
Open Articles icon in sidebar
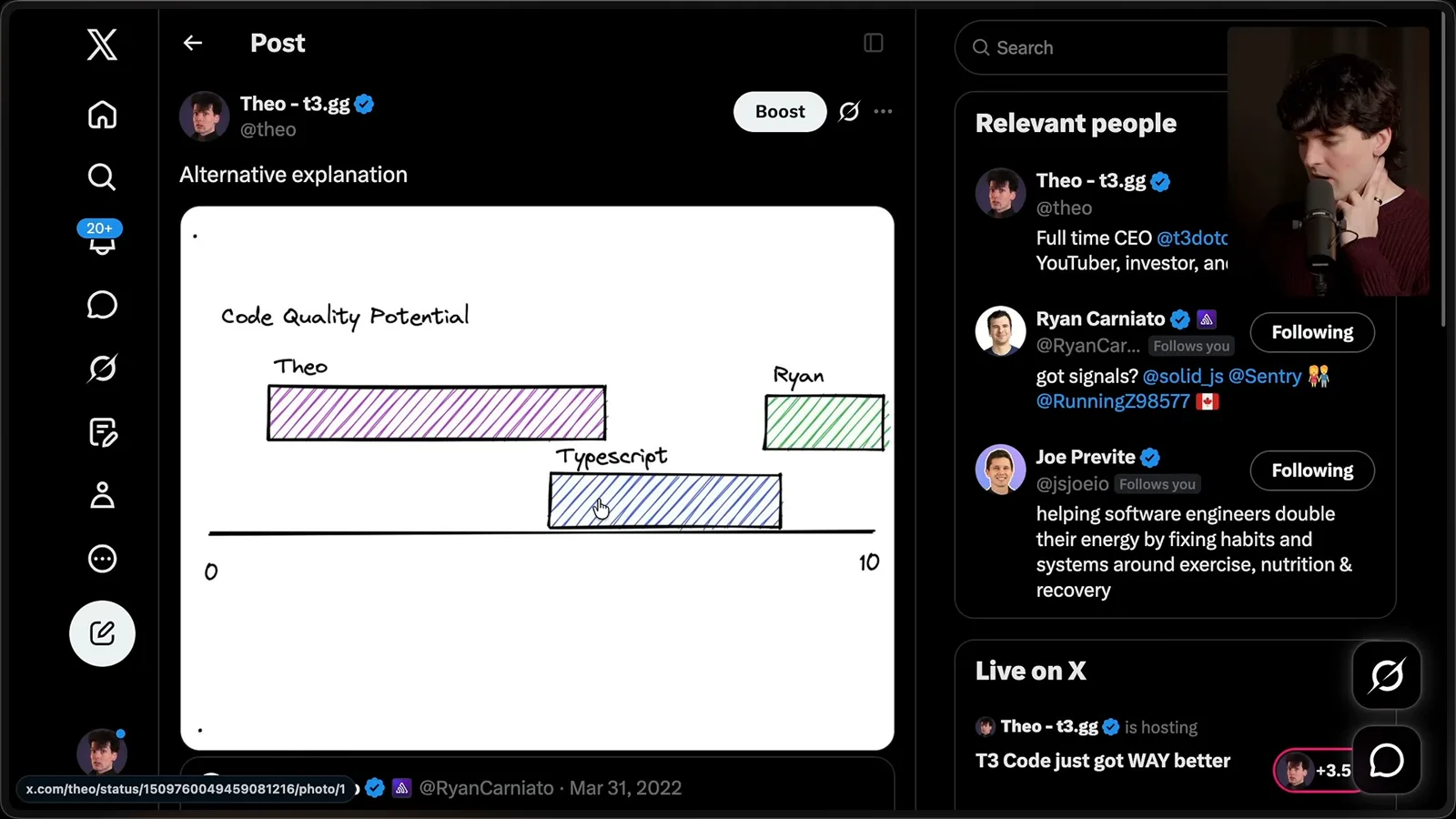pos(102,432)
